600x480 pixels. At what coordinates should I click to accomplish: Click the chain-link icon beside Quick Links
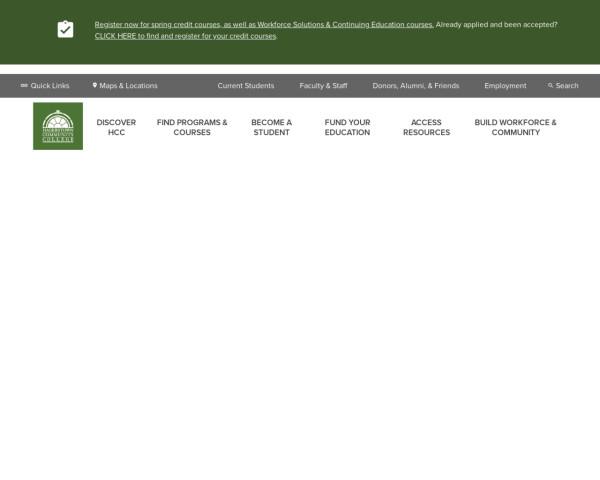point(24,85)
